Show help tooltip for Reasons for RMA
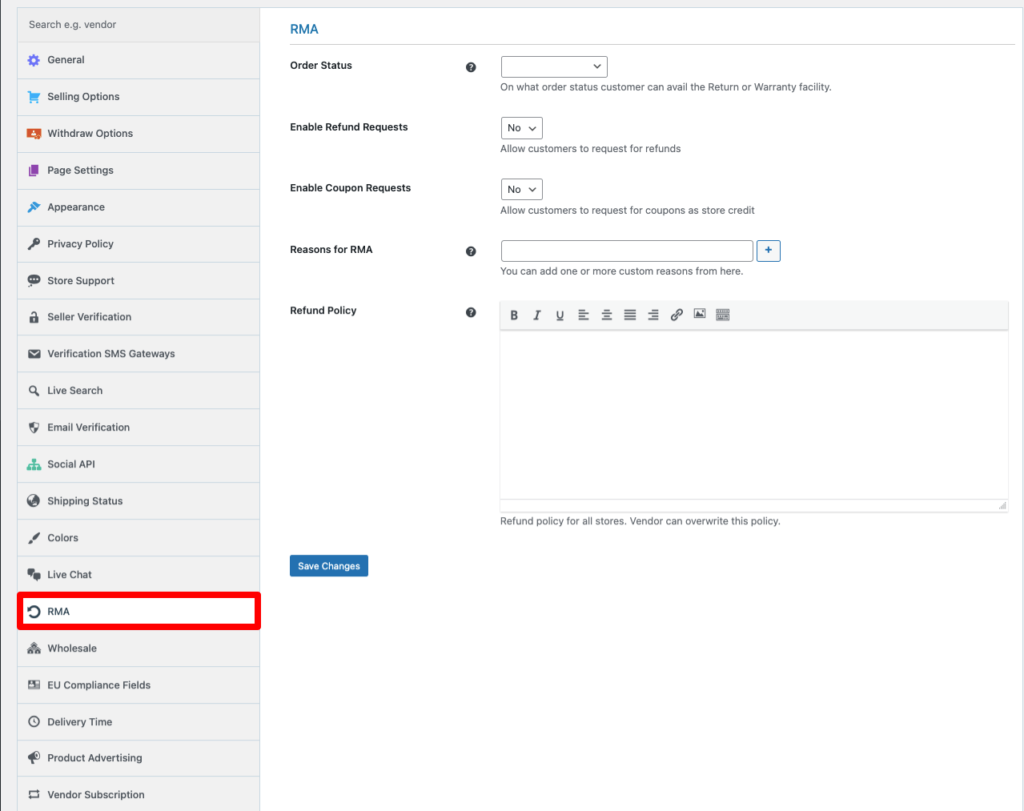 point(471,251)
